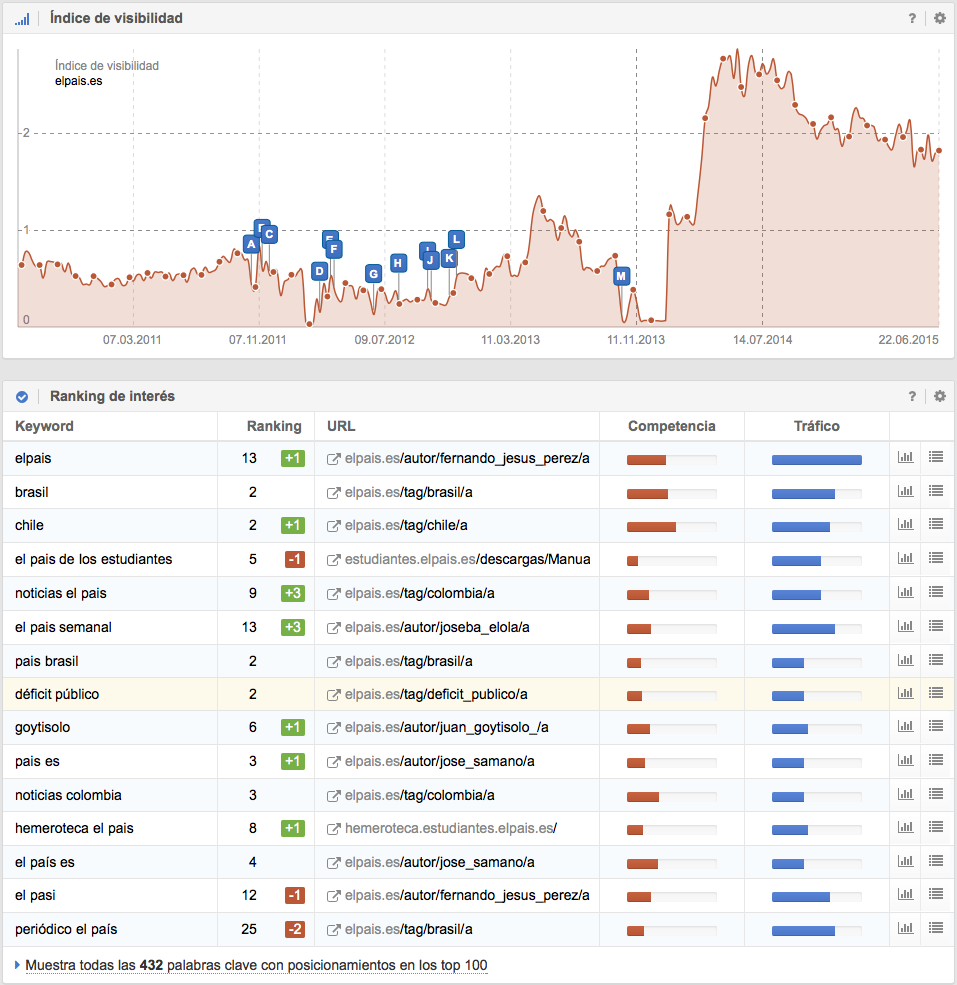Sort table by Ranking column header
The width and height of the screenshot is (957, 985).
(273, 426)
